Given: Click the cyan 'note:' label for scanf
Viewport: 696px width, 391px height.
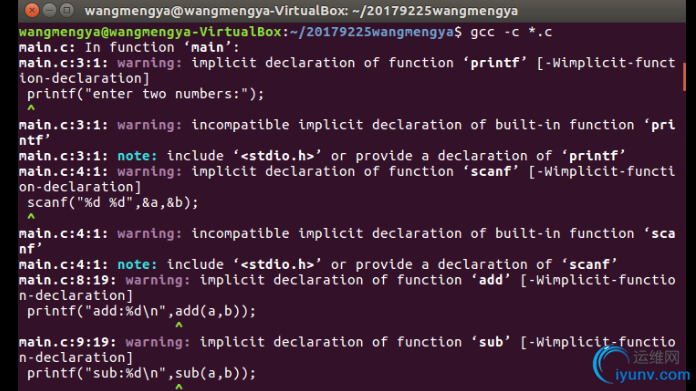Looking at the screenshot, I should (x=137, y=265).
